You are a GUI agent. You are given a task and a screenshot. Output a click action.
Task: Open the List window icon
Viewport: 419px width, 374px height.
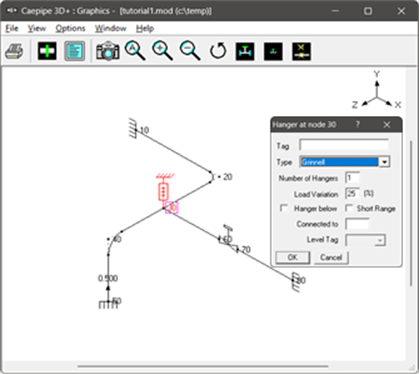coord(74,51)
